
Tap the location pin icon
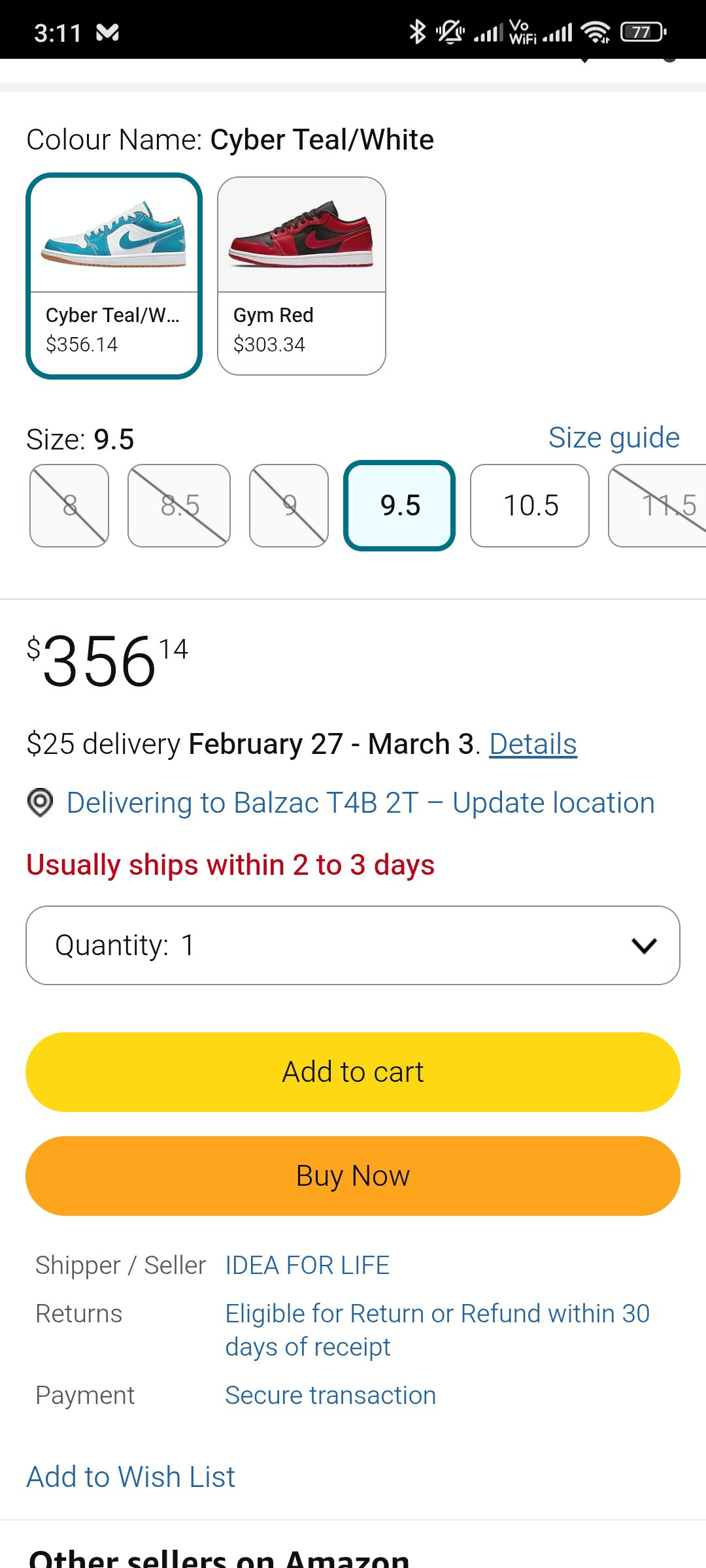(40, 802)
